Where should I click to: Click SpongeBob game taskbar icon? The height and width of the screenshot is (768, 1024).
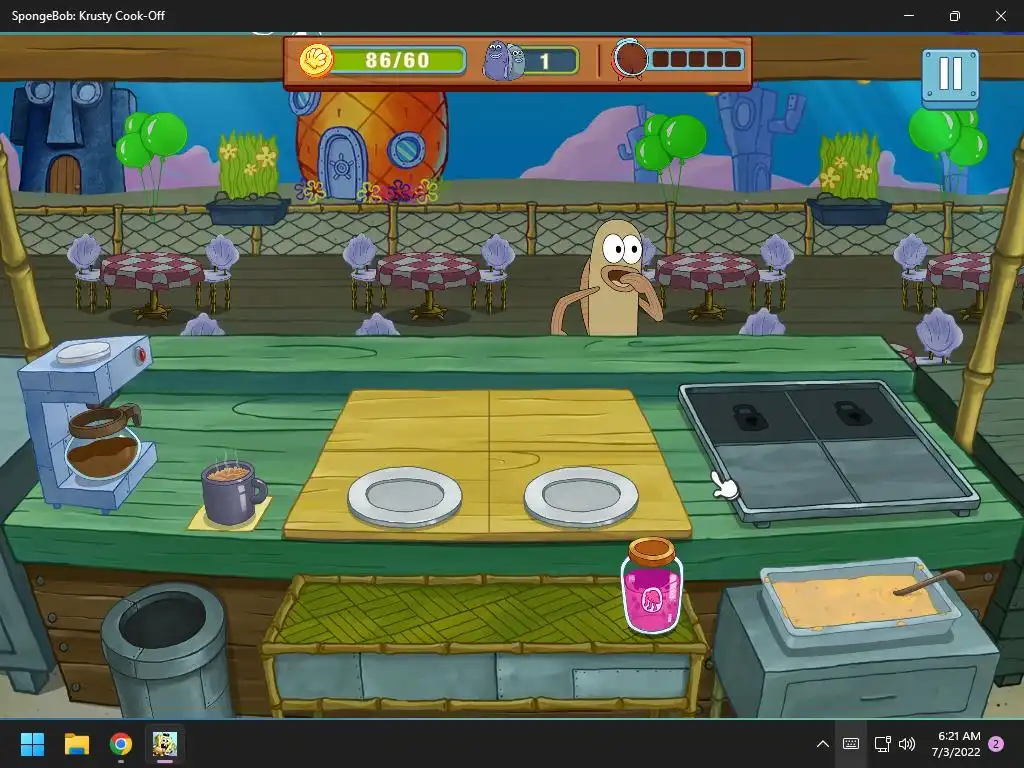point(165,744)
